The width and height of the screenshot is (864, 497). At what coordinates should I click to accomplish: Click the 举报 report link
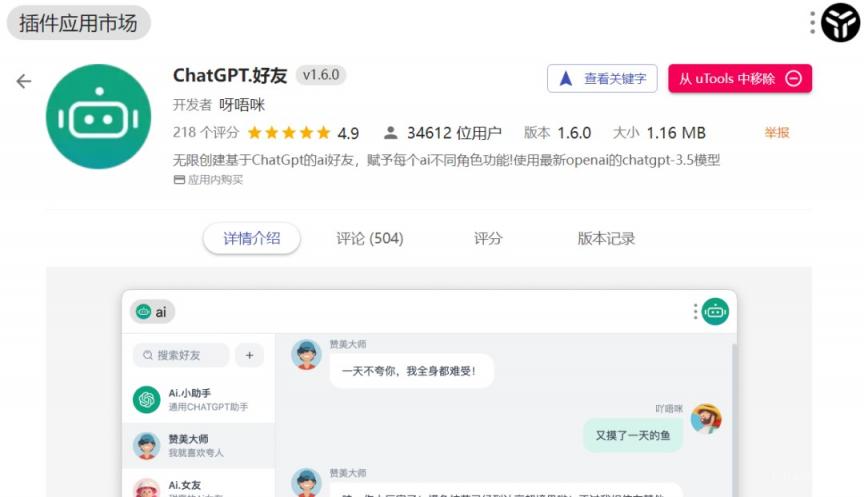click(x=776, y=133)
